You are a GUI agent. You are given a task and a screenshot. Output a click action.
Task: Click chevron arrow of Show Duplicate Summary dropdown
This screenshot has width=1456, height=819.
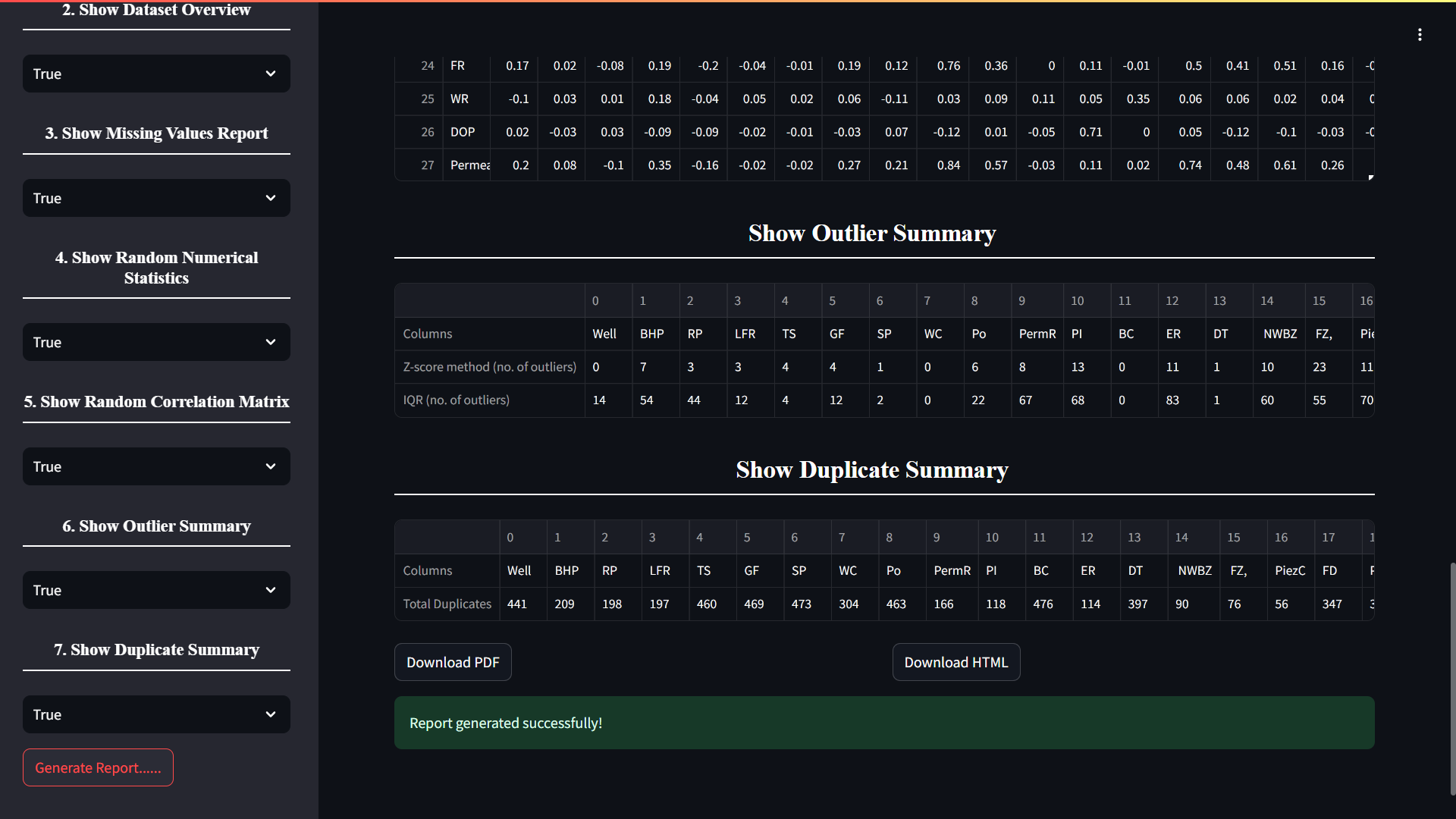click(x=271, y=714)
